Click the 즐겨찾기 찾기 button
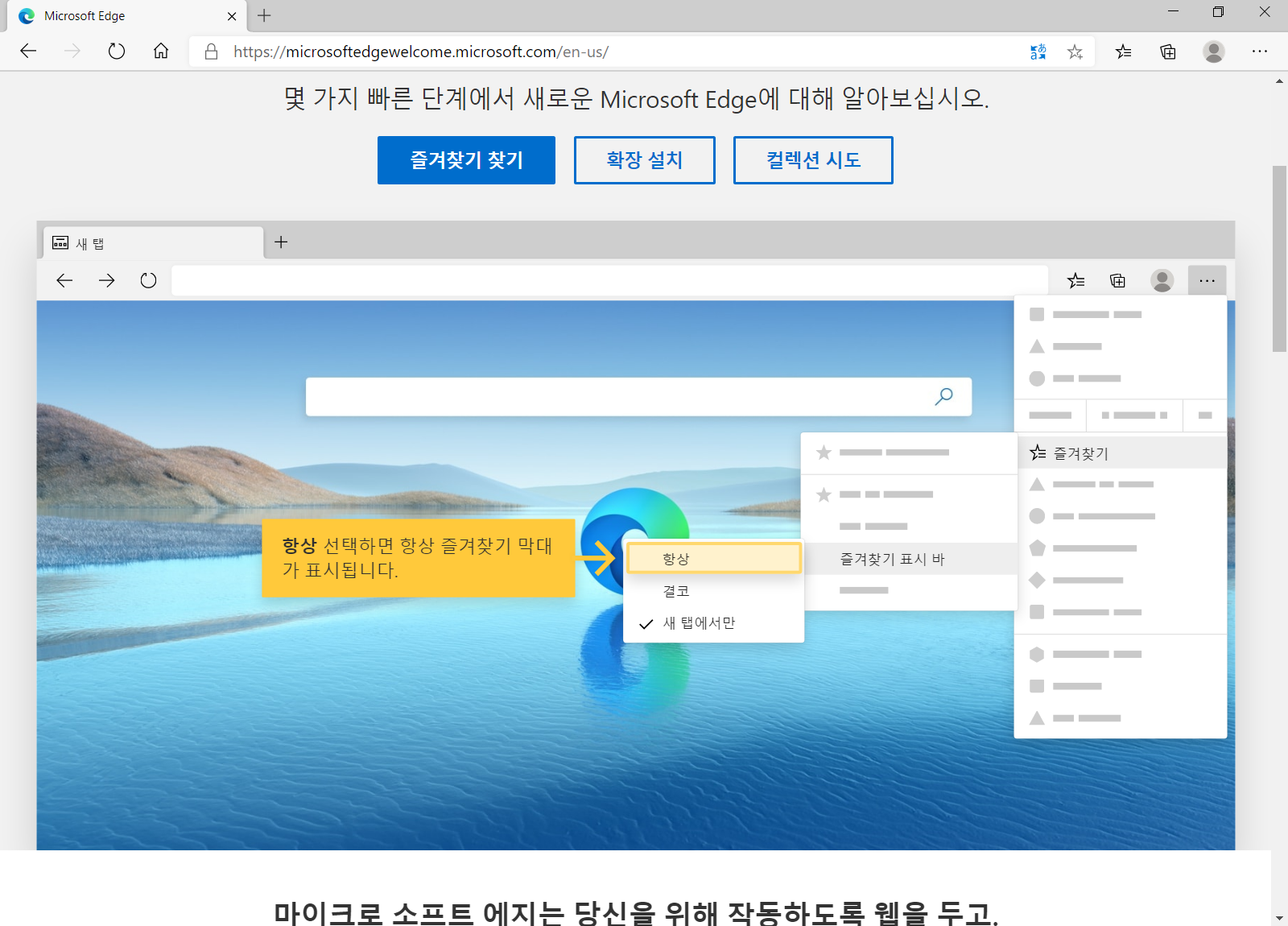 point(466,160)
